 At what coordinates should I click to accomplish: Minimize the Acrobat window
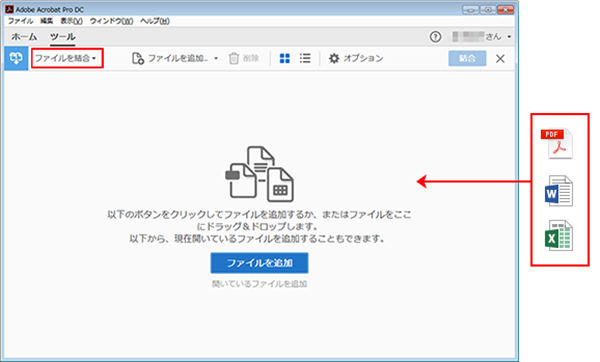coord(471,10)
